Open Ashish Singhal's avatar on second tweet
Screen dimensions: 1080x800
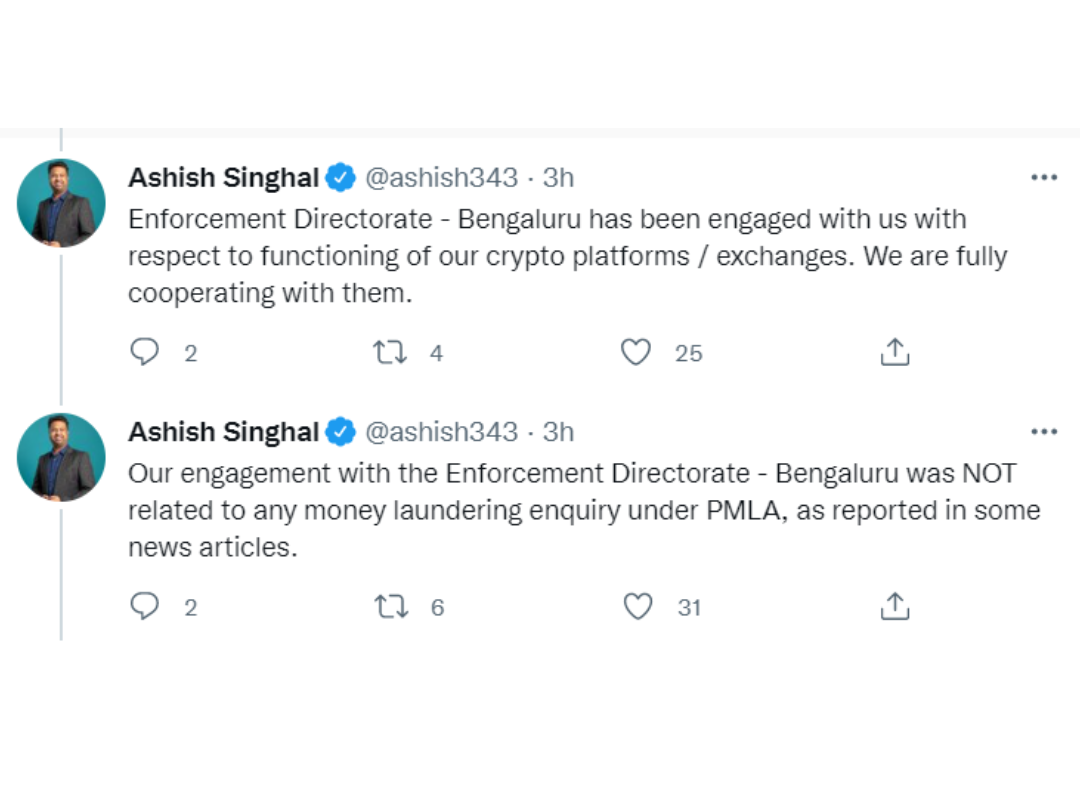(x=61, y=457)
